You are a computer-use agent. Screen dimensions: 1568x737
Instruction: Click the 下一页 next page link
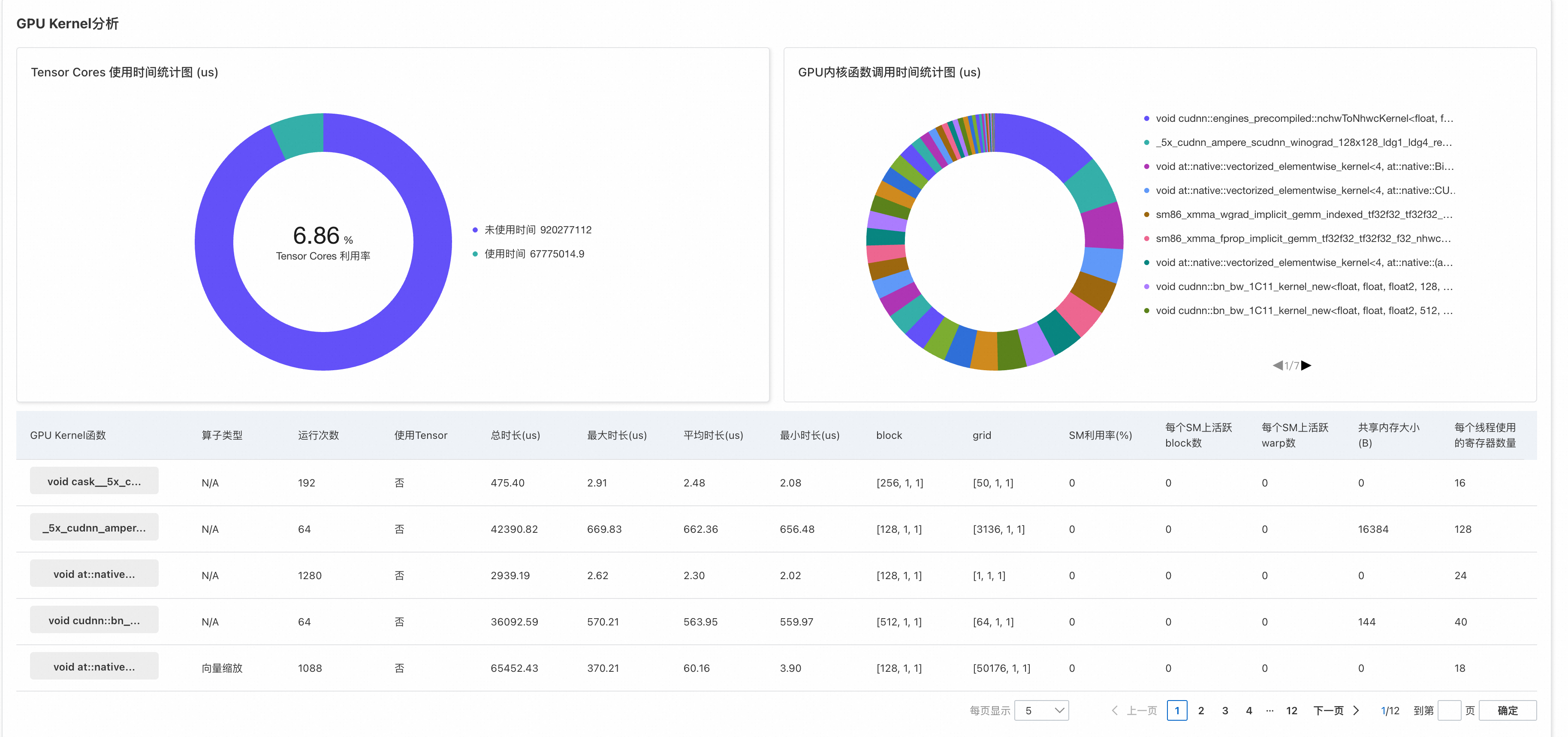pos(1328,710)
